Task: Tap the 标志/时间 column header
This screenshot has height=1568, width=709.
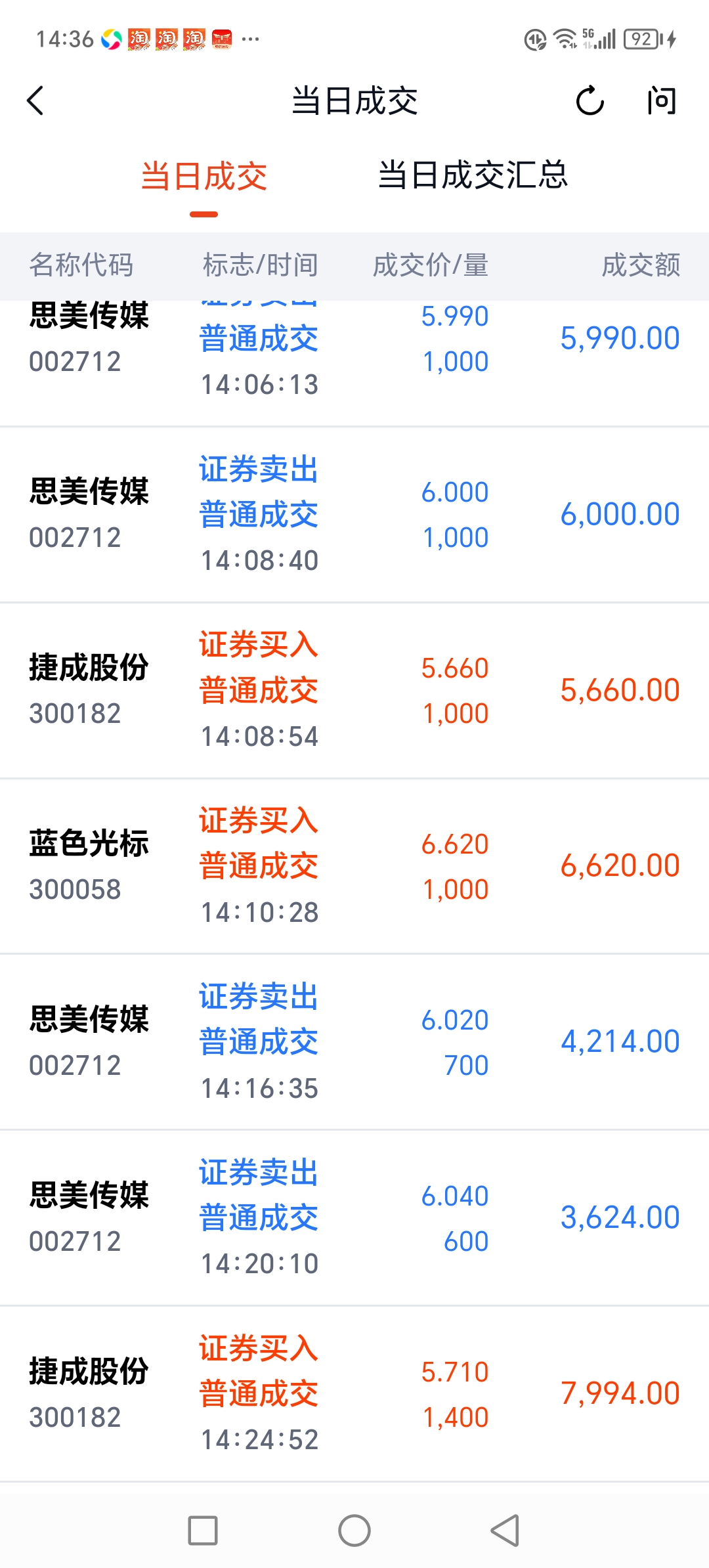Action: coord(260,265)
